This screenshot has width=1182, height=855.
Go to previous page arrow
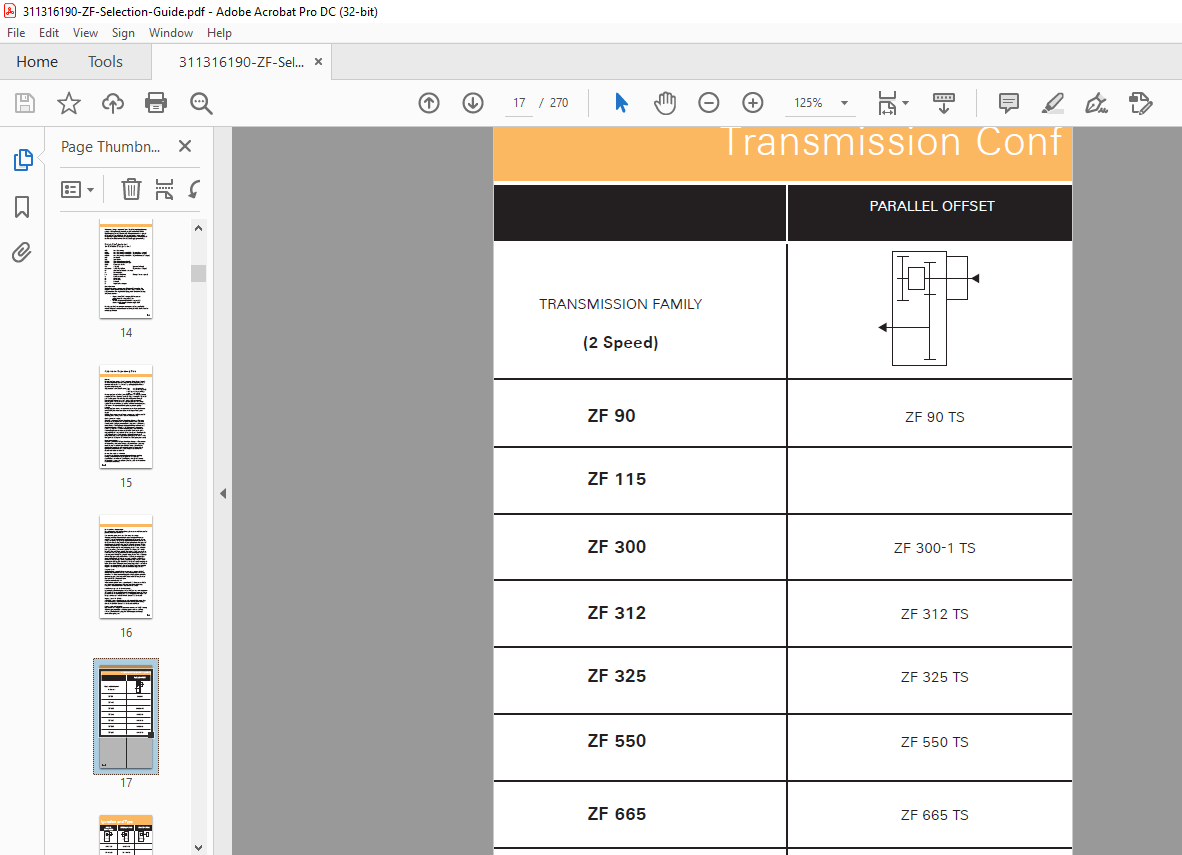pos(429,103)
